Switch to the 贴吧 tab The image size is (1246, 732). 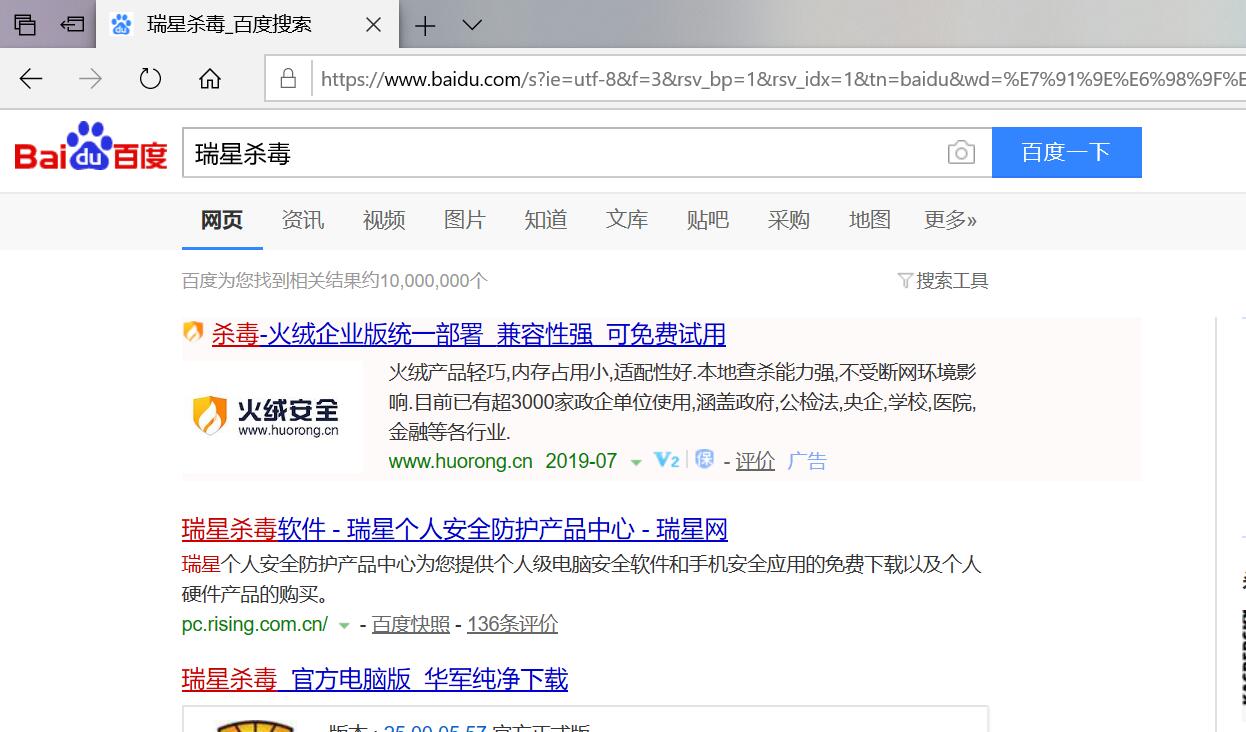708,220
